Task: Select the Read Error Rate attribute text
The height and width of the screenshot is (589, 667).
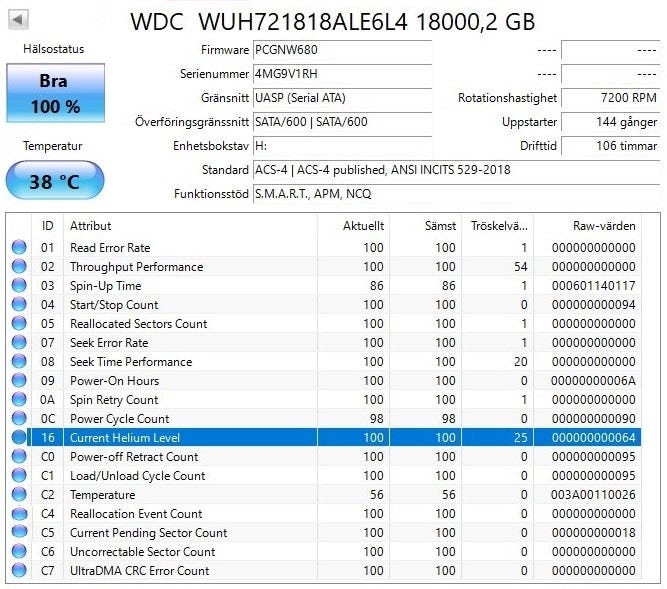Action: click(110, 248)
